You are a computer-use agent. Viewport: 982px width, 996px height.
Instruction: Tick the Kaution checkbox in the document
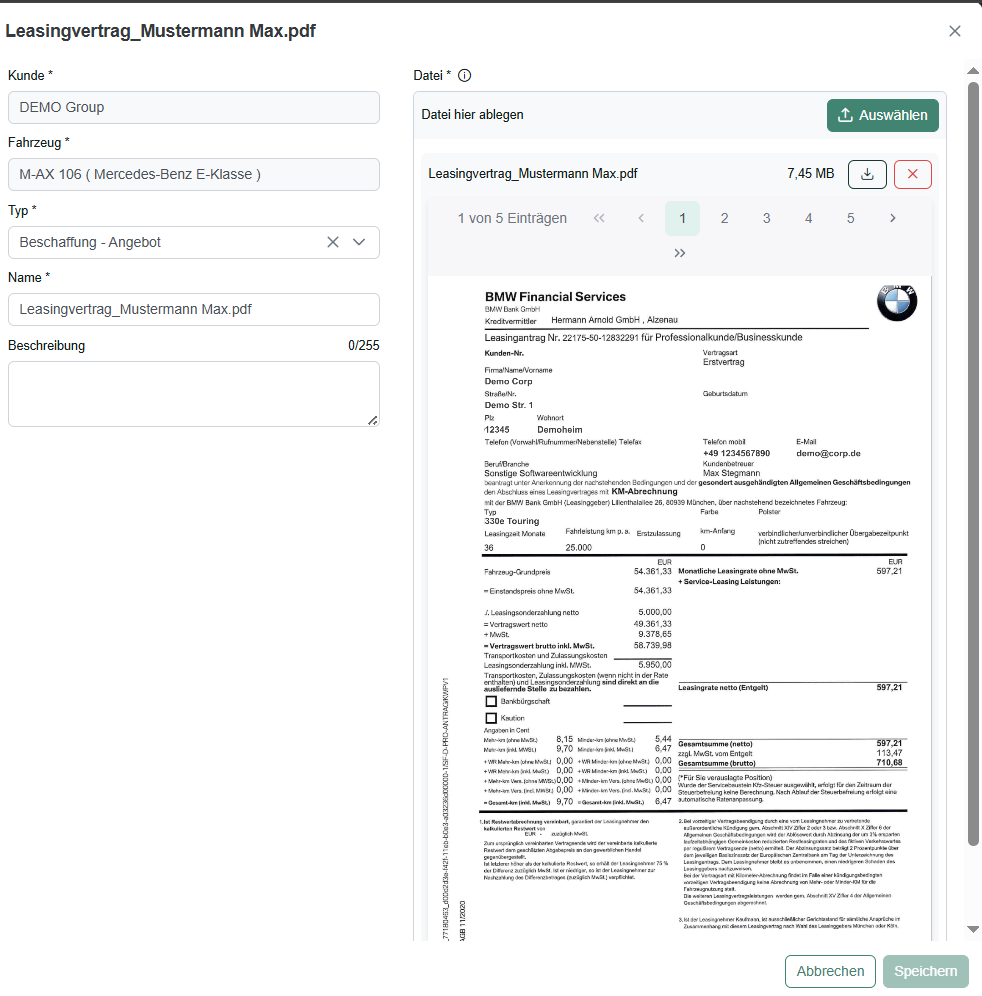tap(491, 718)
